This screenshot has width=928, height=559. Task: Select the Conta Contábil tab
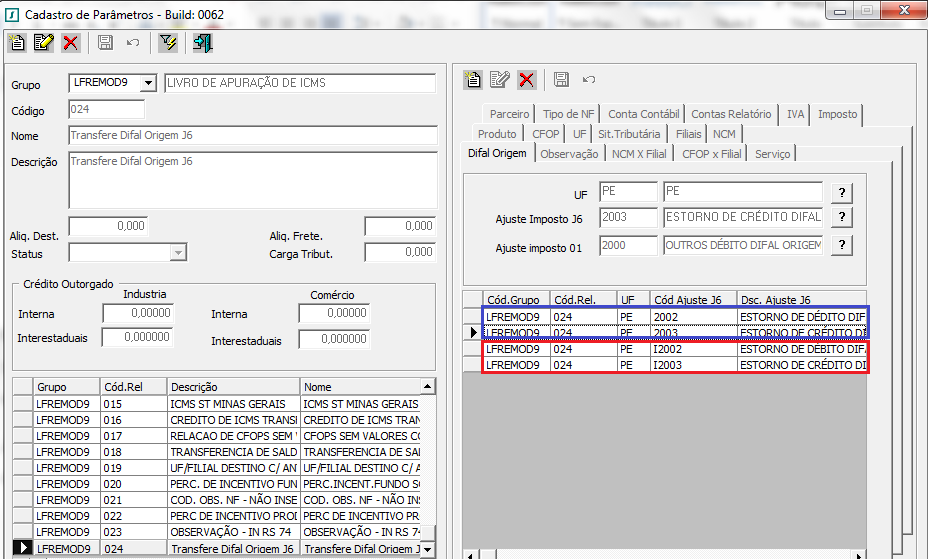coord(643,114)
